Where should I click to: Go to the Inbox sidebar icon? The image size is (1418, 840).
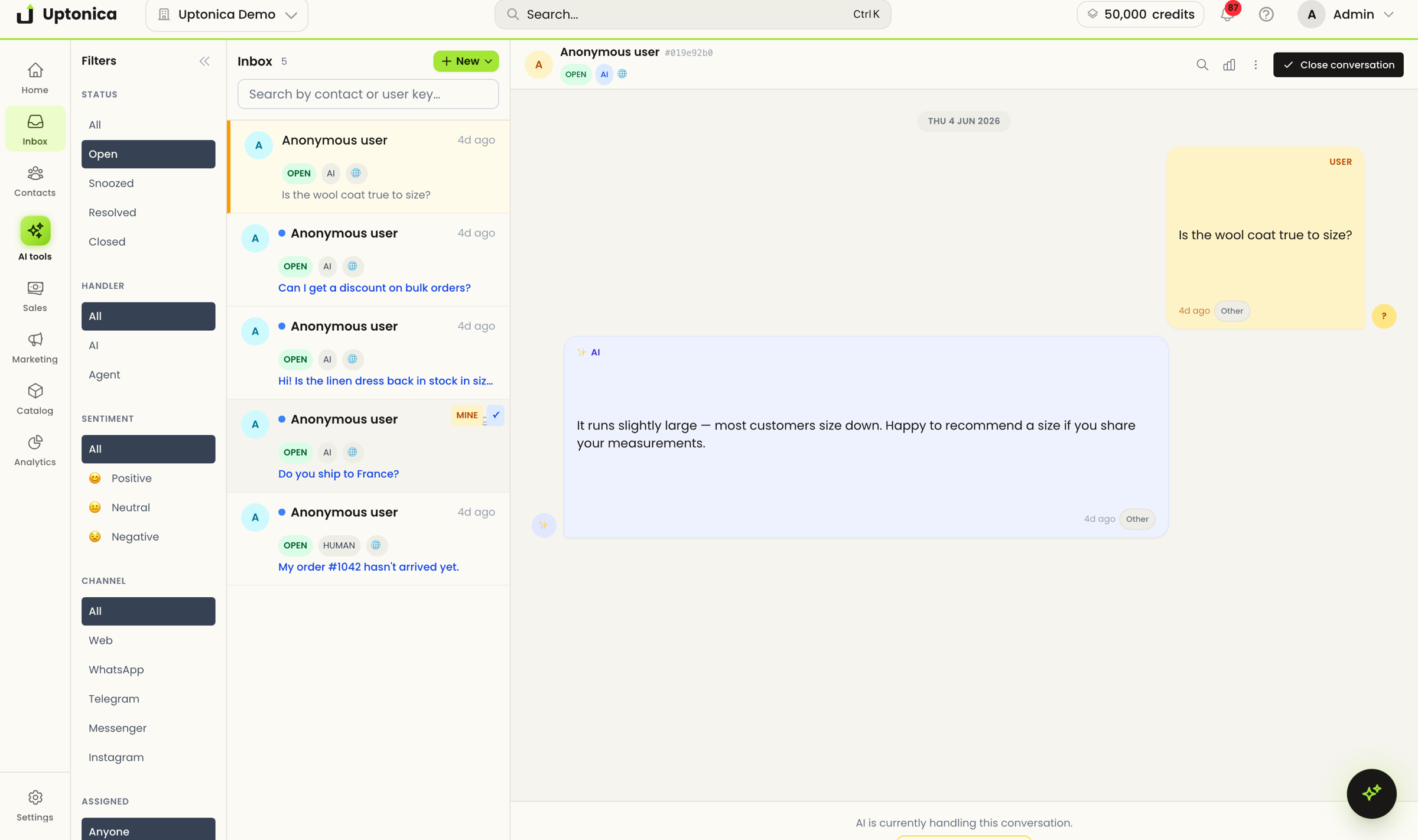tap(35, 129)
